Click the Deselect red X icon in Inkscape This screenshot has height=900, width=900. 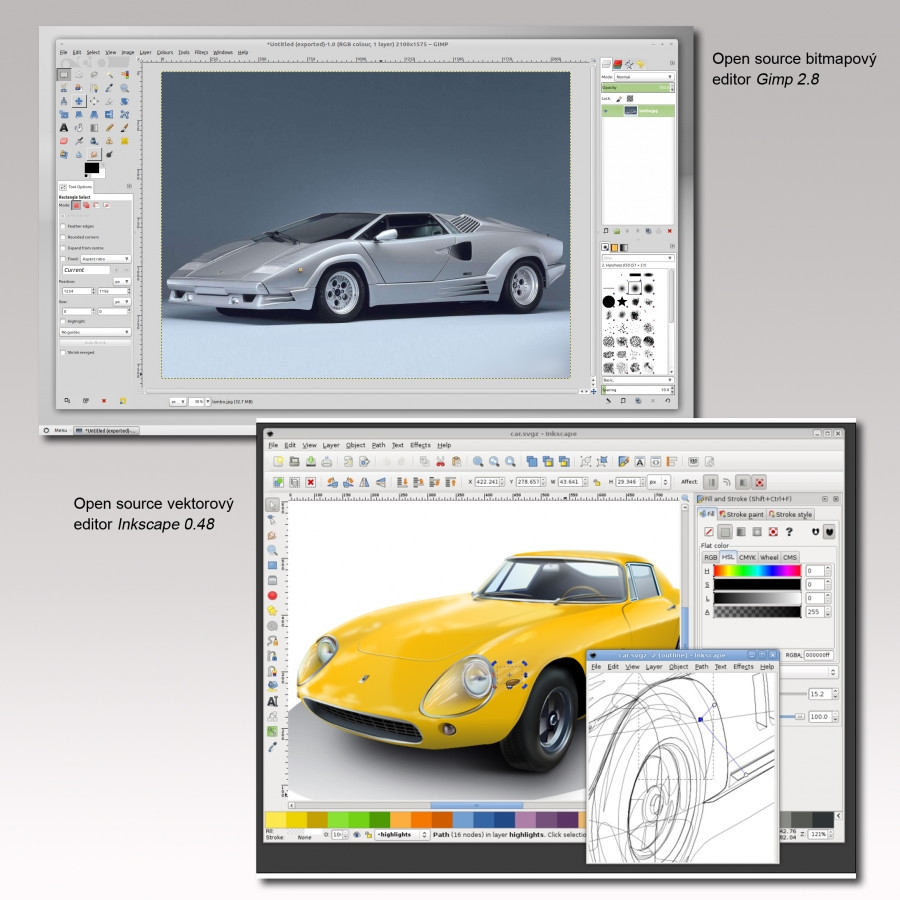pos(311,482)
